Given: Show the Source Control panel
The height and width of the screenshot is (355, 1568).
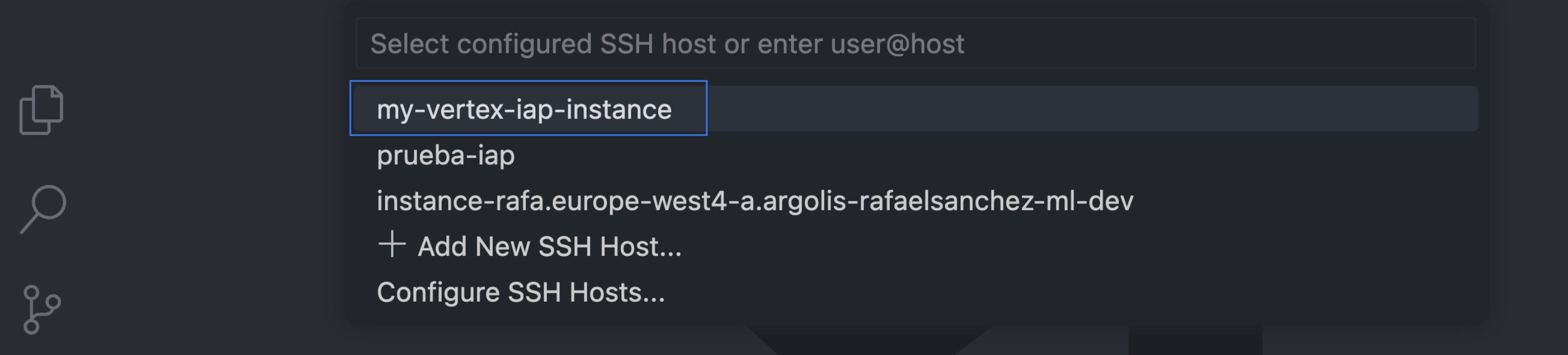Looking at the screenshot, I should point(42,309).
